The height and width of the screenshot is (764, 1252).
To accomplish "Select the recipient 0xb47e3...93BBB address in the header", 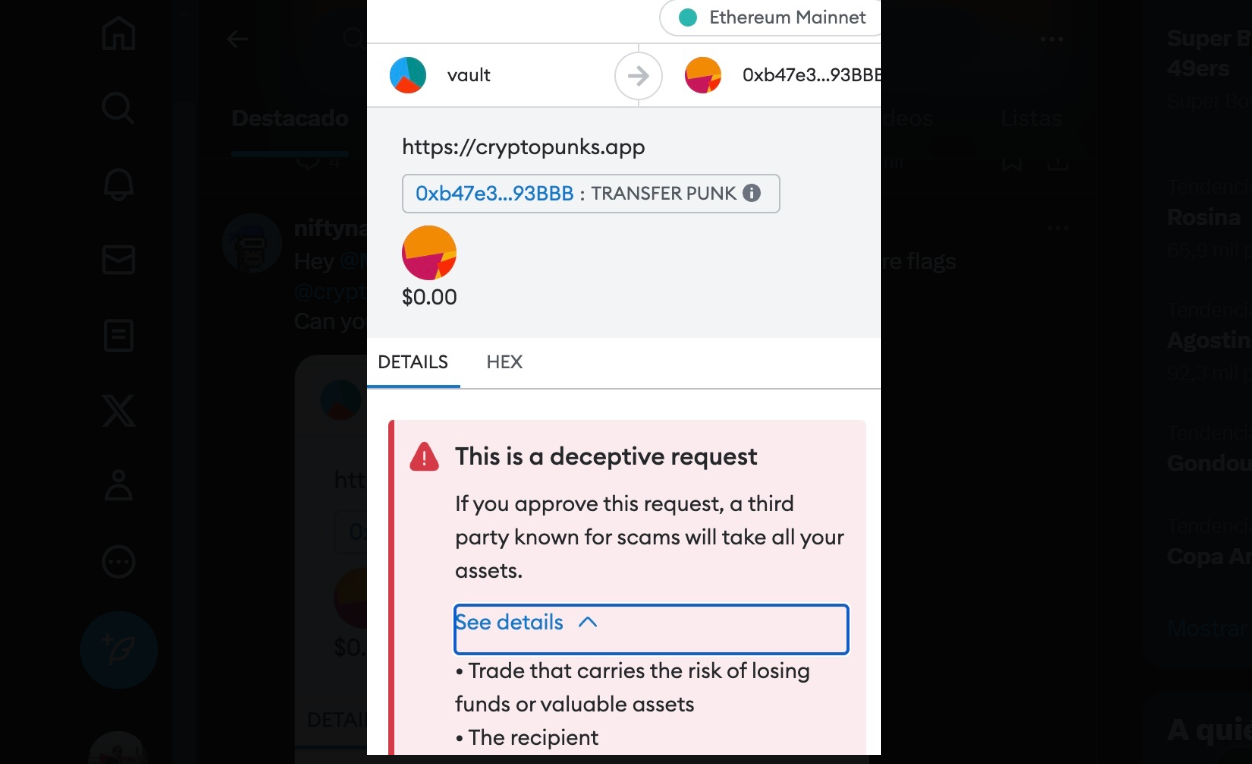I will (x=811, y=75).
